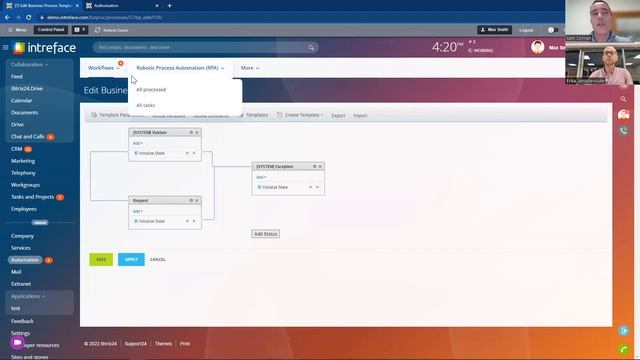
Task: Open Chat and Calls in sidebar
Action: click(x=28, y=136)
